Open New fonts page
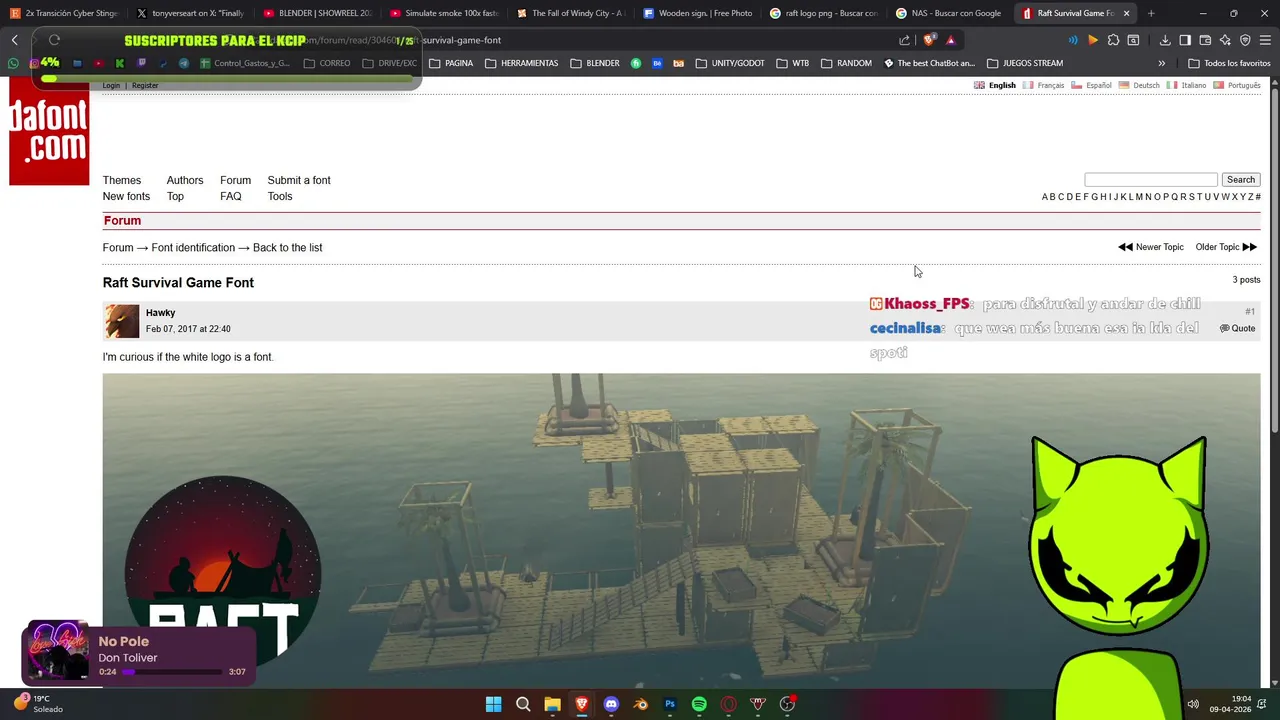Viewport: 1280px width, 720px height. point(126,196)
